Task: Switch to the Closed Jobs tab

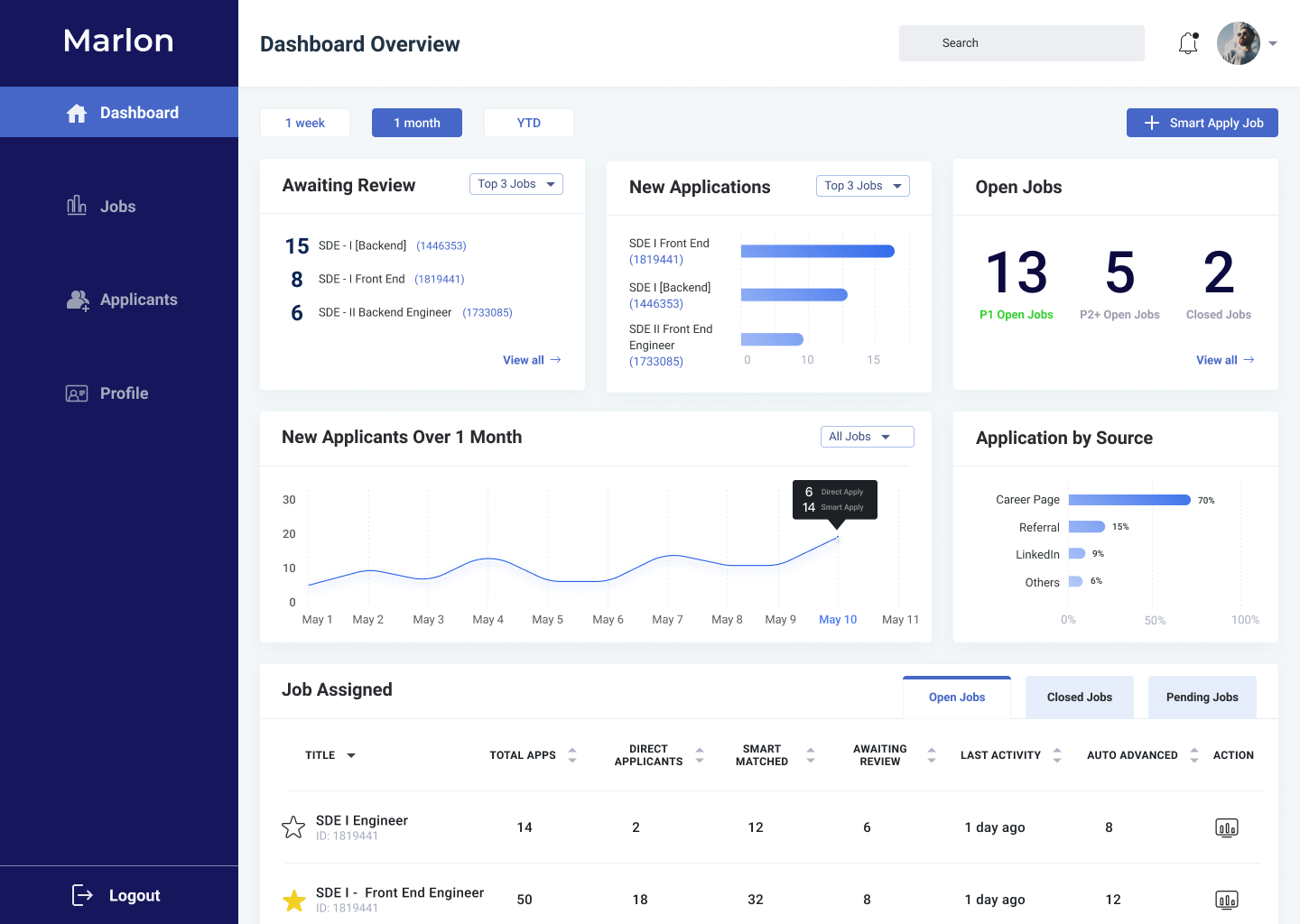Action: click(x=1079, y=697)
